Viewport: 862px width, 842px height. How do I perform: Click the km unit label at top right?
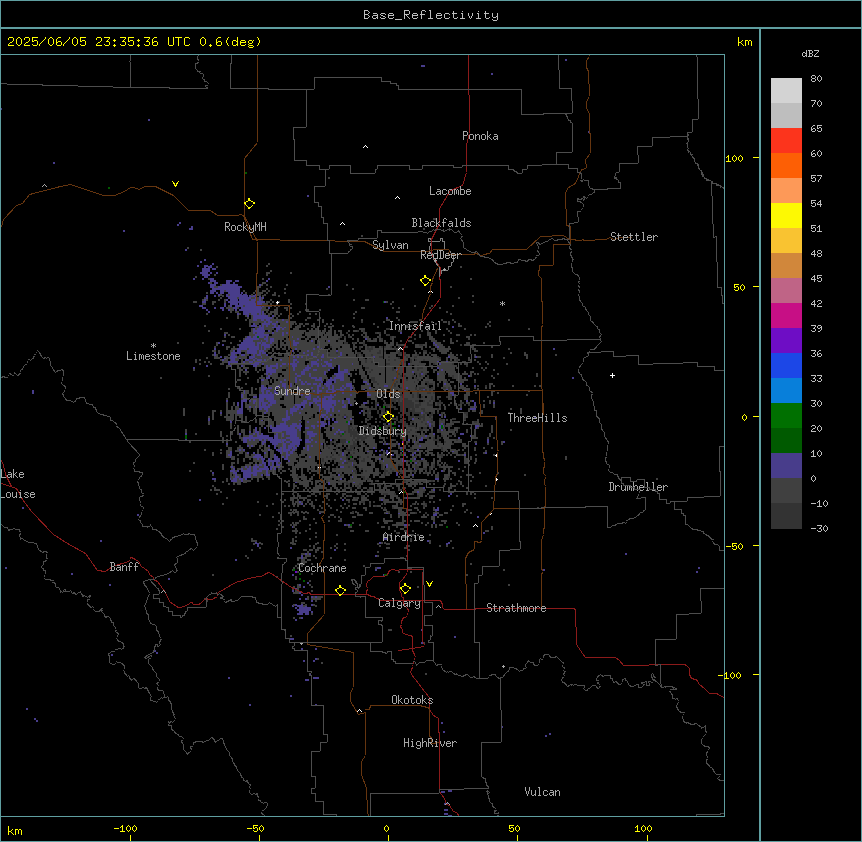pos(745,42)
